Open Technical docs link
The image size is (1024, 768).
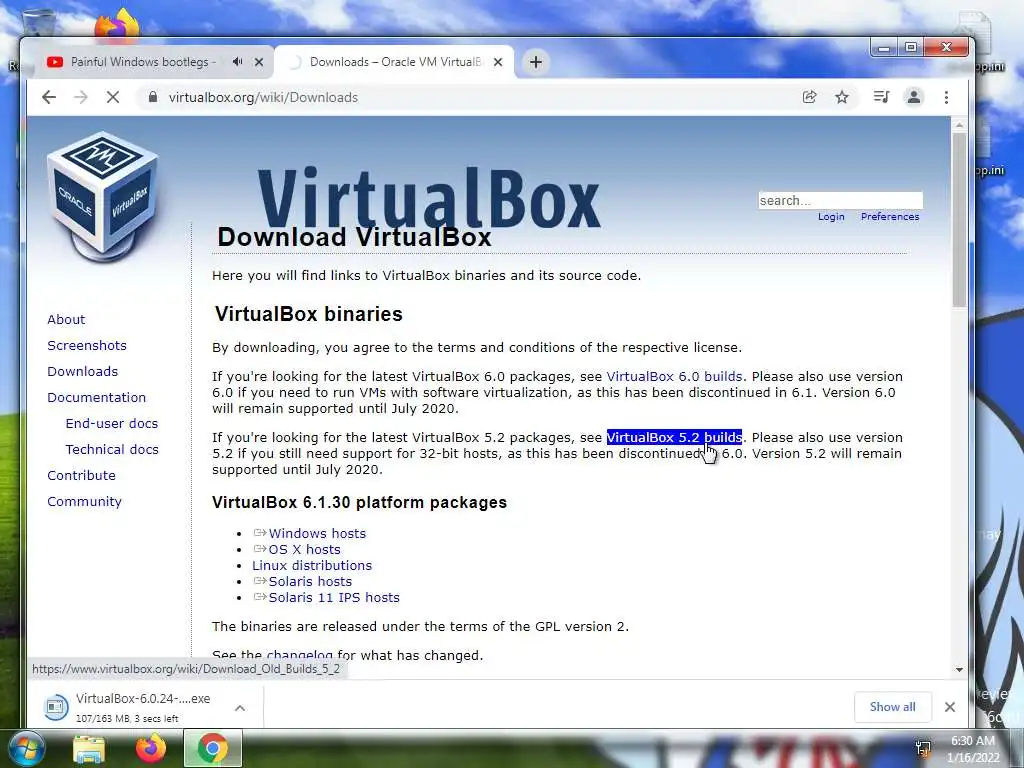[112, 449]
